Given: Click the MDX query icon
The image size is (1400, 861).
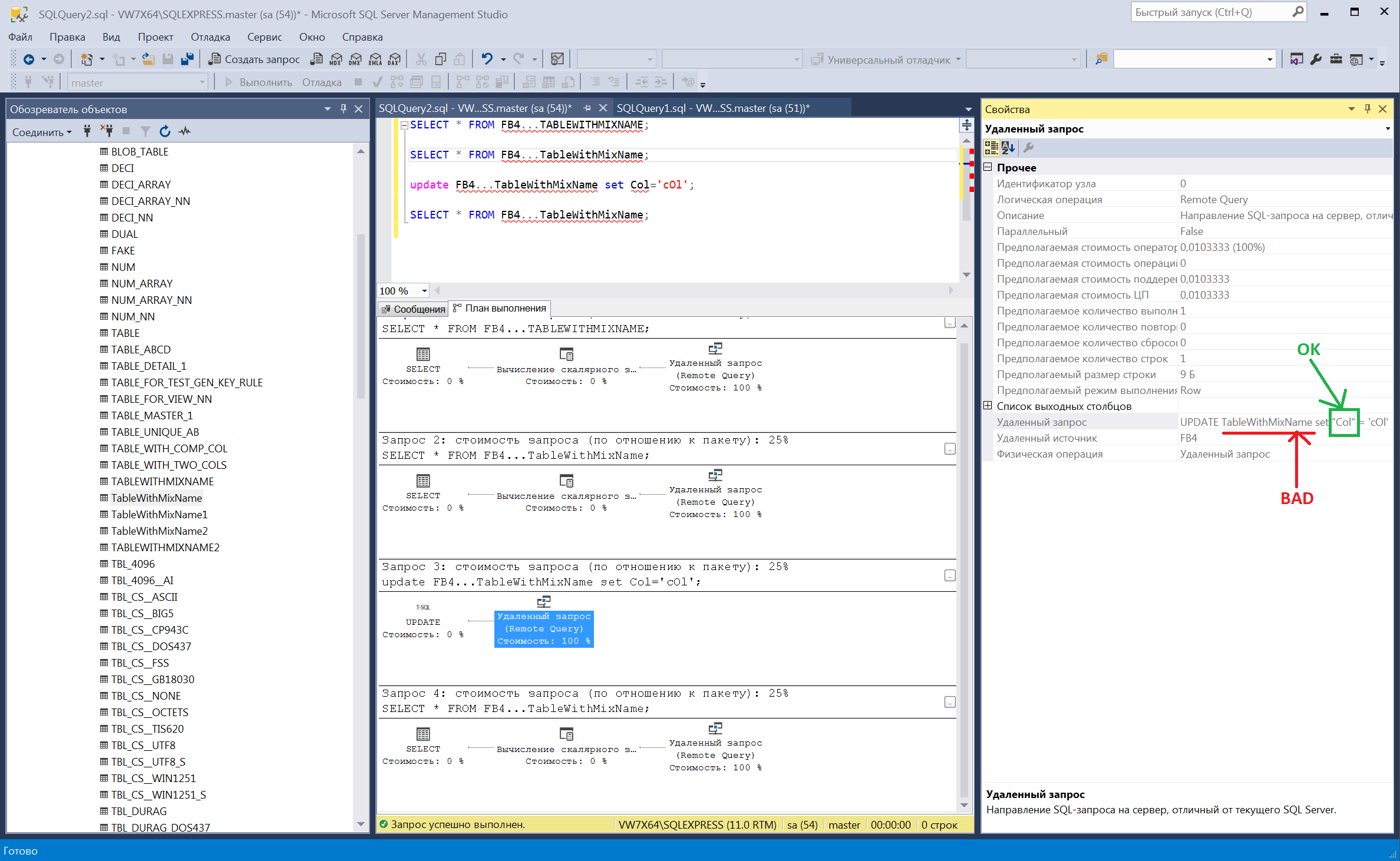Looking at the screenshot, I should click(x=336, y=59).
